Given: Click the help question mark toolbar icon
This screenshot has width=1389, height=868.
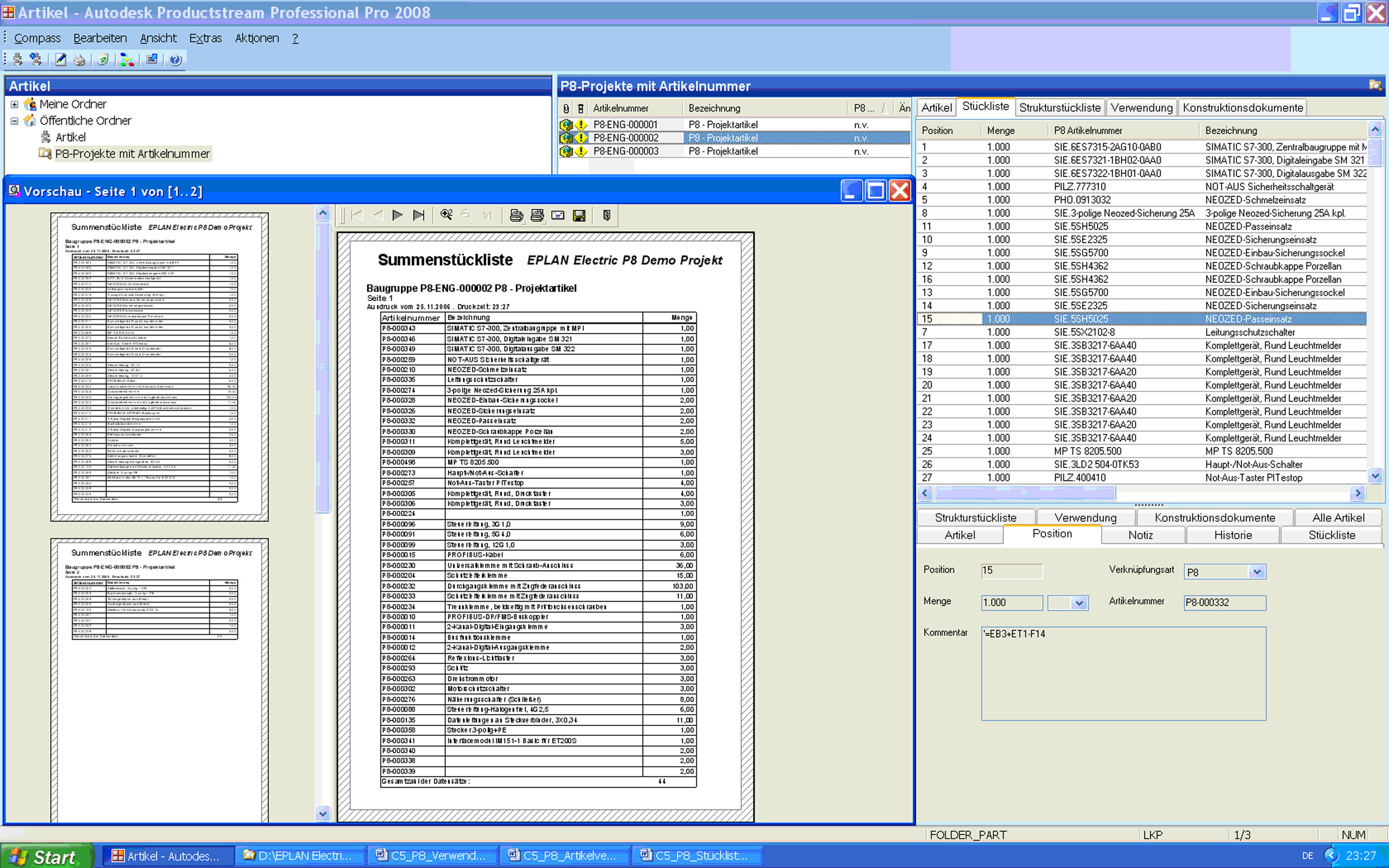Looking at the screenshot, I should 176,60.
